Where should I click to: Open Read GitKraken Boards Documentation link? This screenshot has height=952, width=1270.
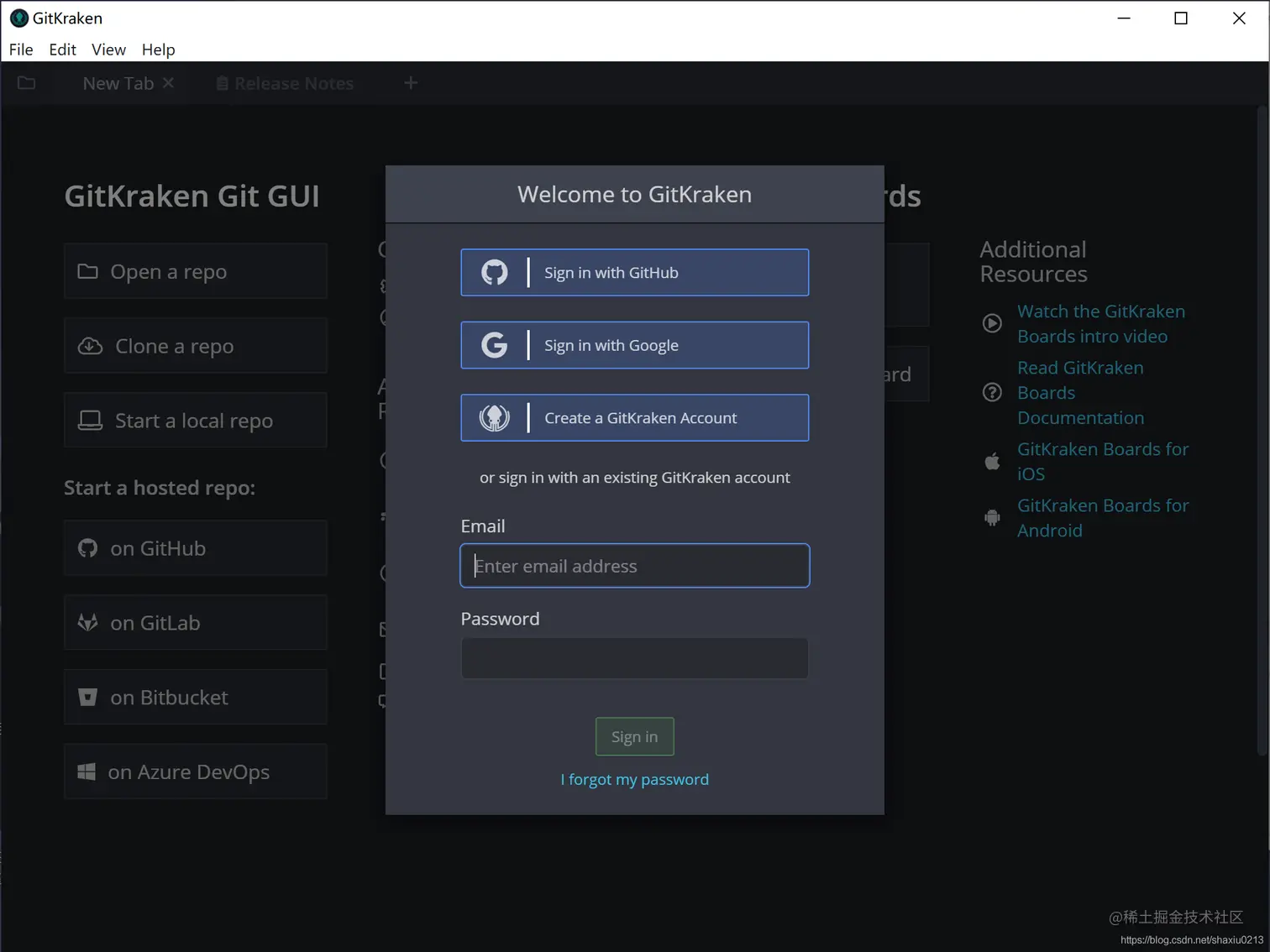pyautogui.click(x=1081, y=392)
